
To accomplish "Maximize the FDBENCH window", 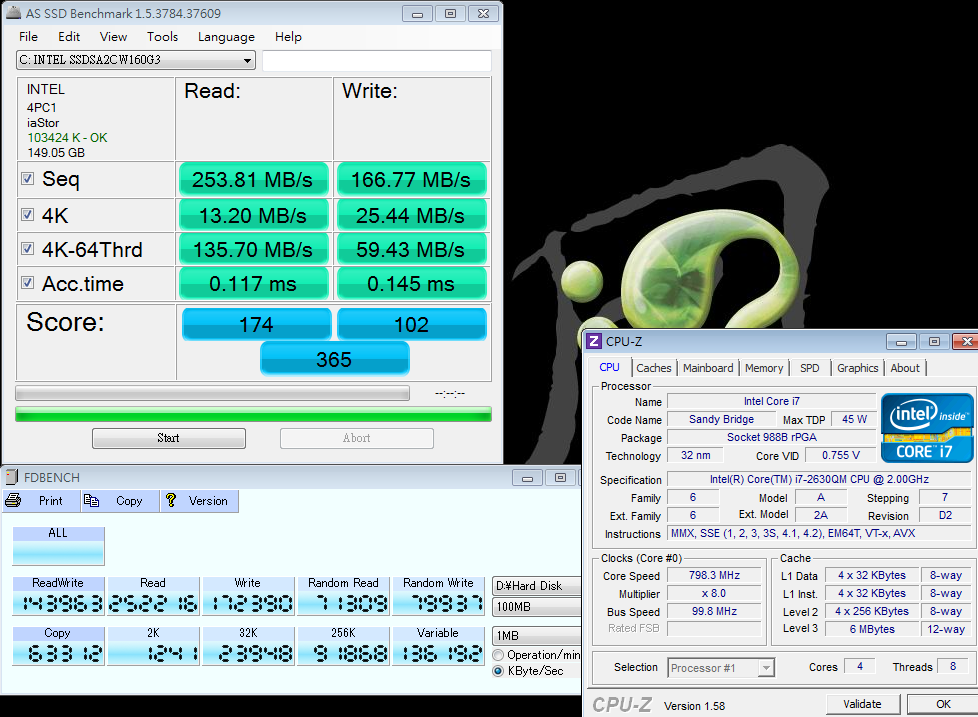I will [560, 478].
